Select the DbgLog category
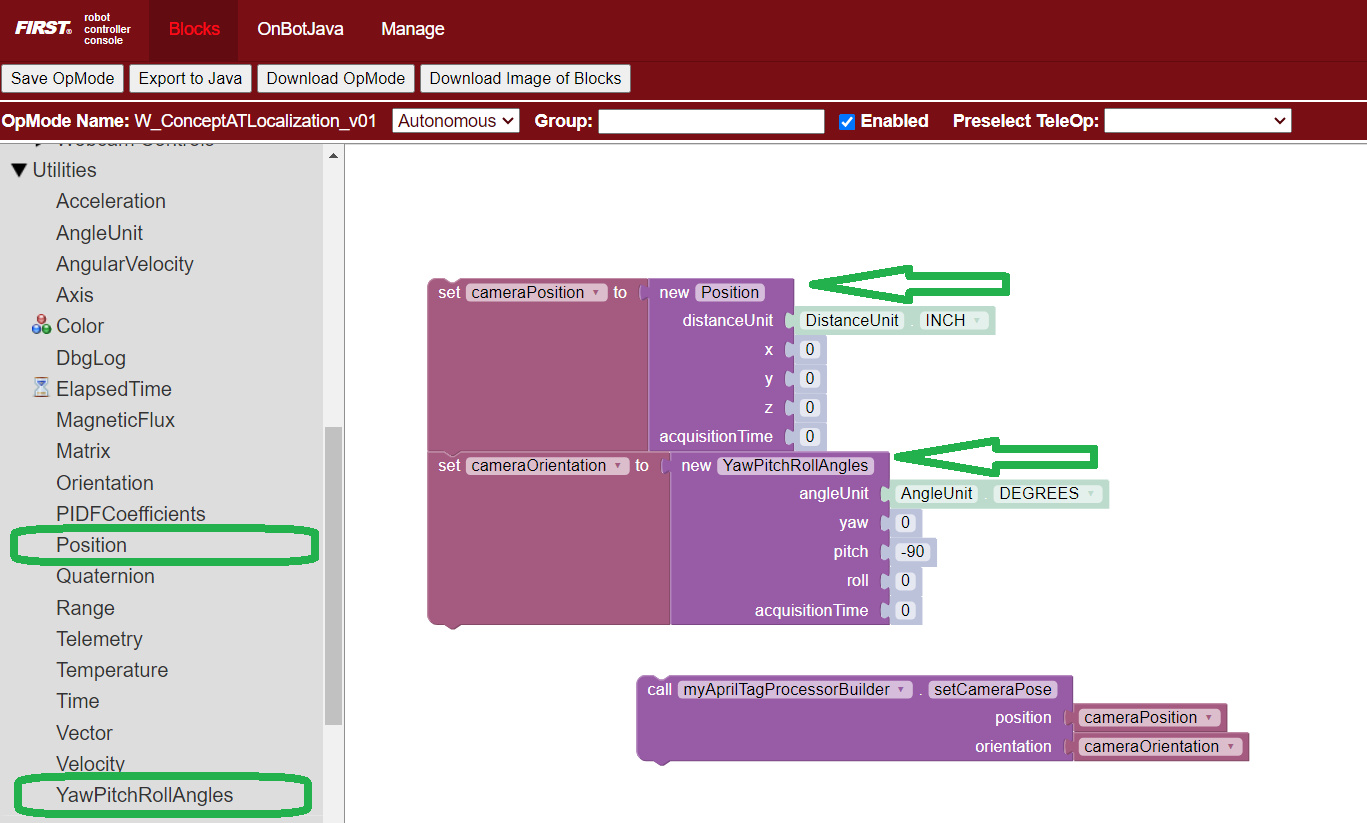This screenshot has height=823, width=1367. 91,358
